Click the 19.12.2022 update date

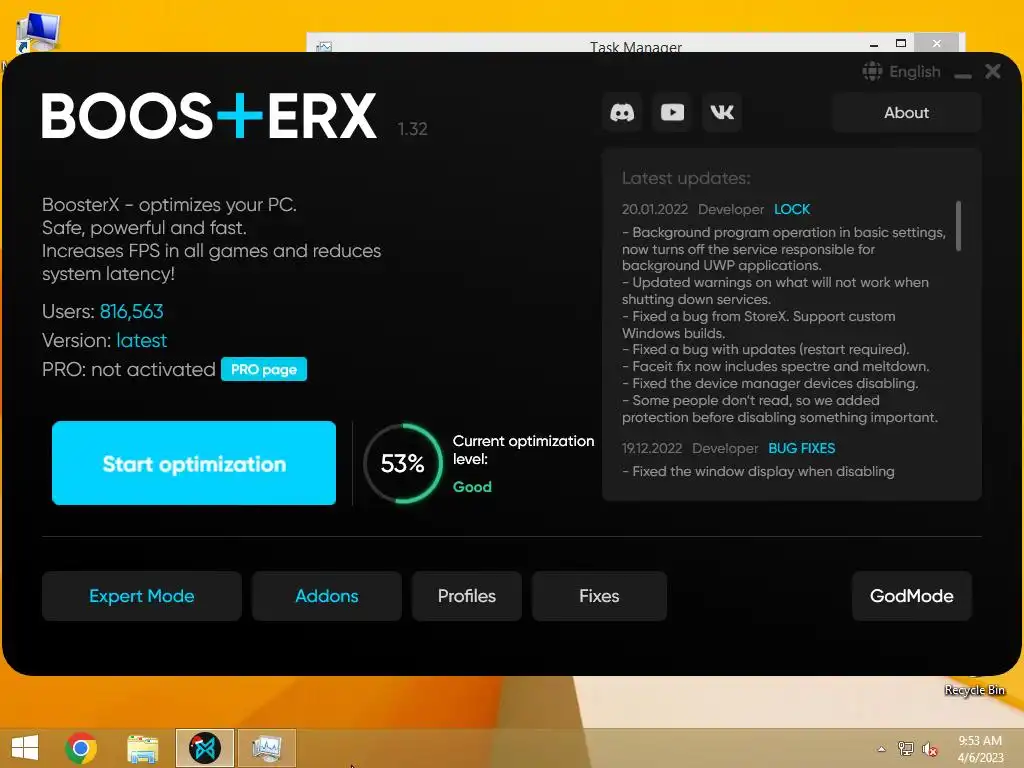(x=652, y=449)
